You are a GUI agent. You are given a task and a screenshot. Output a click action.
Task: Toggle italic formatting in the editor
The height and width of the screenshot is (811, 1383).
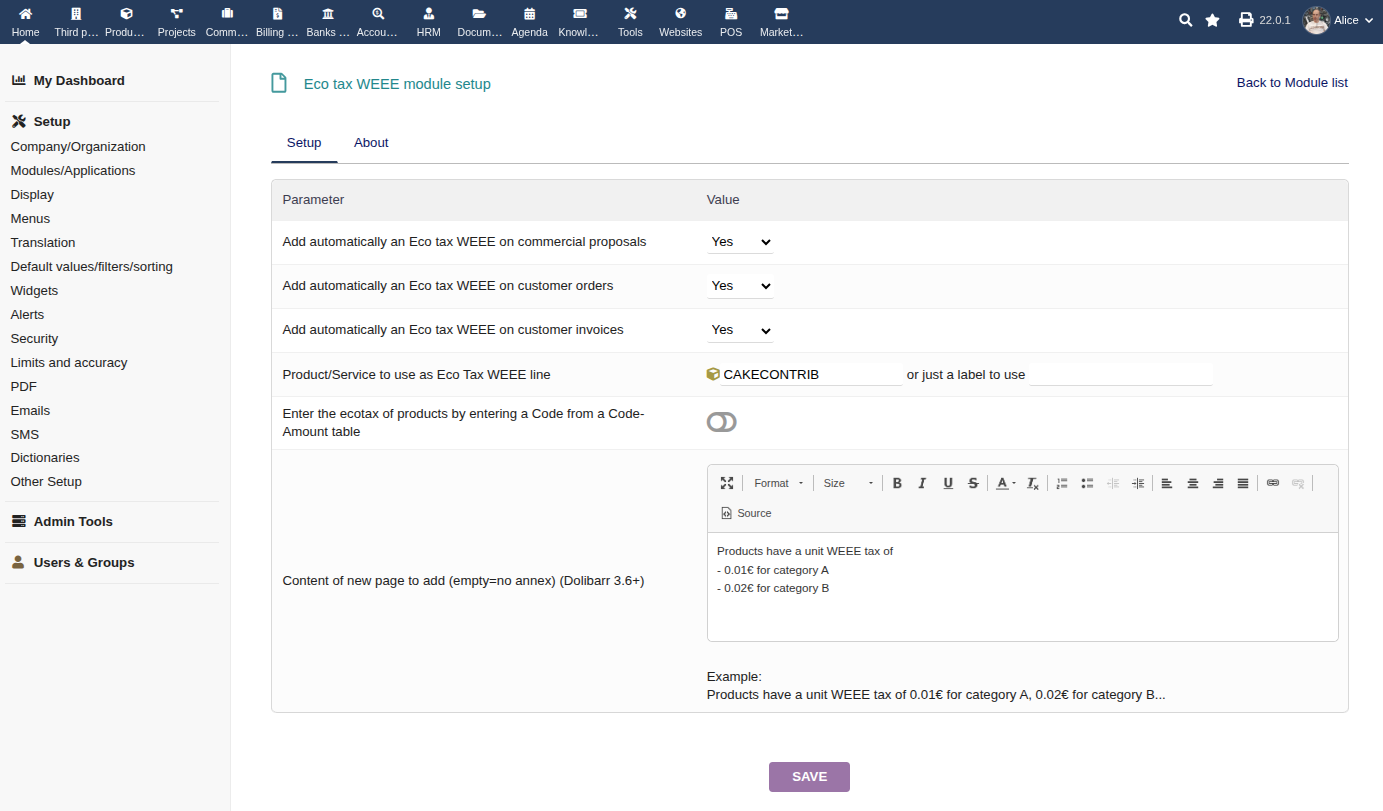pos(922,483)
